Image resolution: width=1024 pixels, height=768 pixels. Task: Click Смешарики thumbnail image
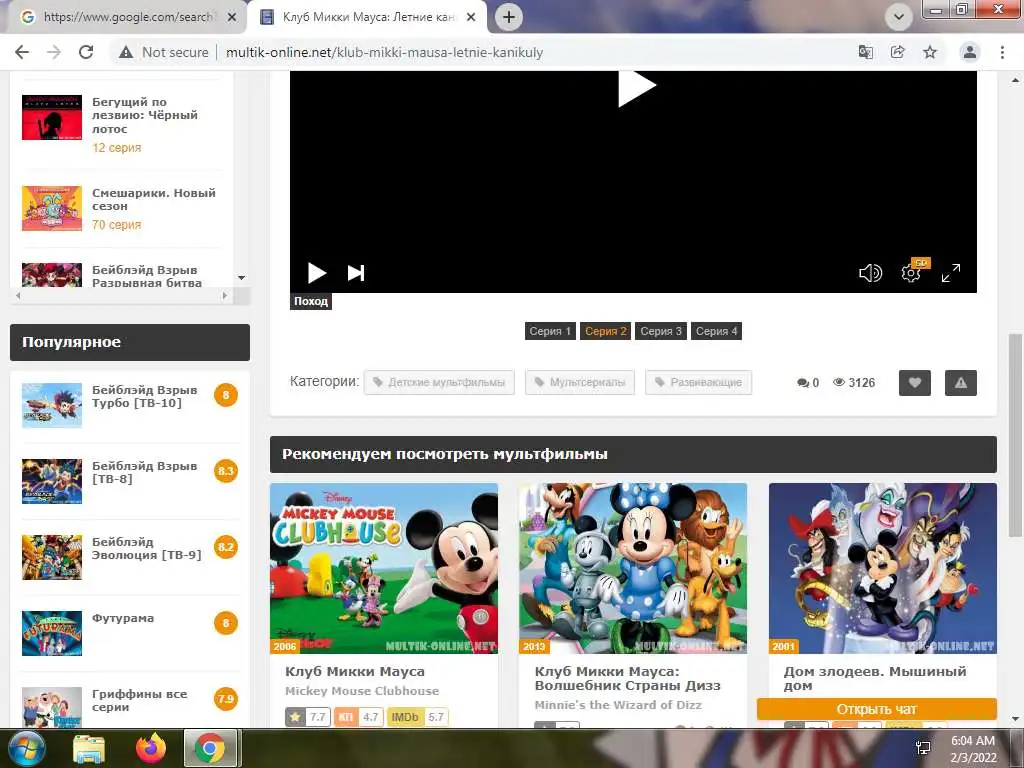point(52,208)
